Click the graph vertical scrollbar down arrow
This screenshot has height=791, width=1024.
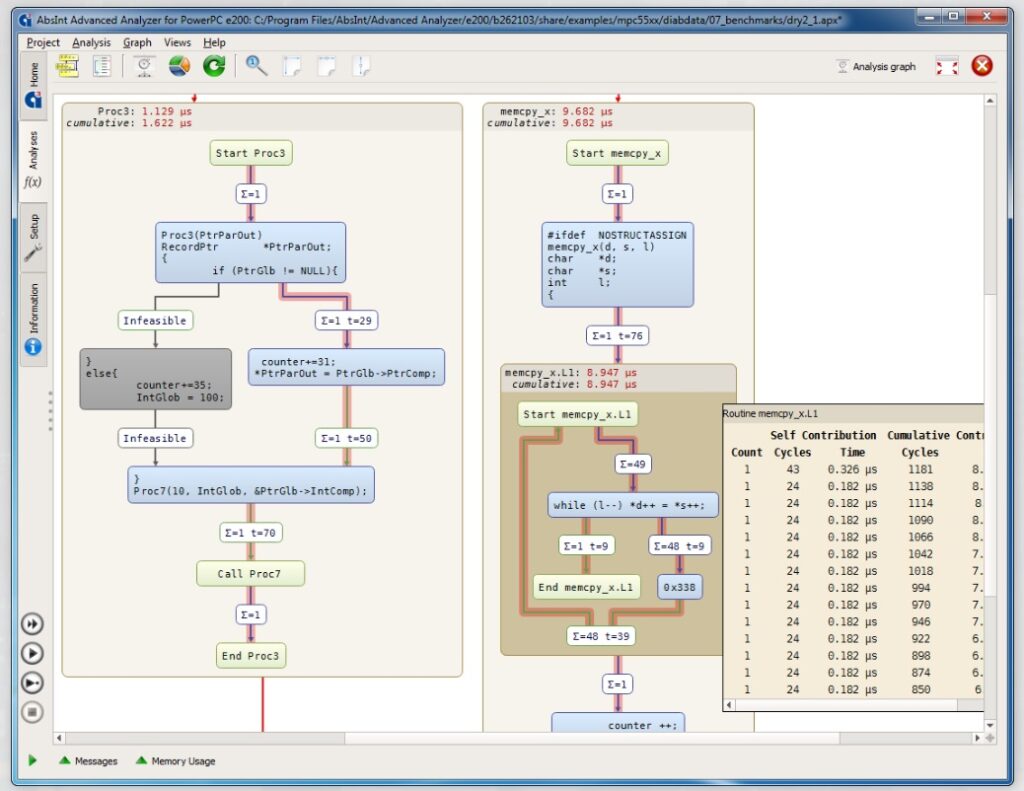click(x=990, y=725)
